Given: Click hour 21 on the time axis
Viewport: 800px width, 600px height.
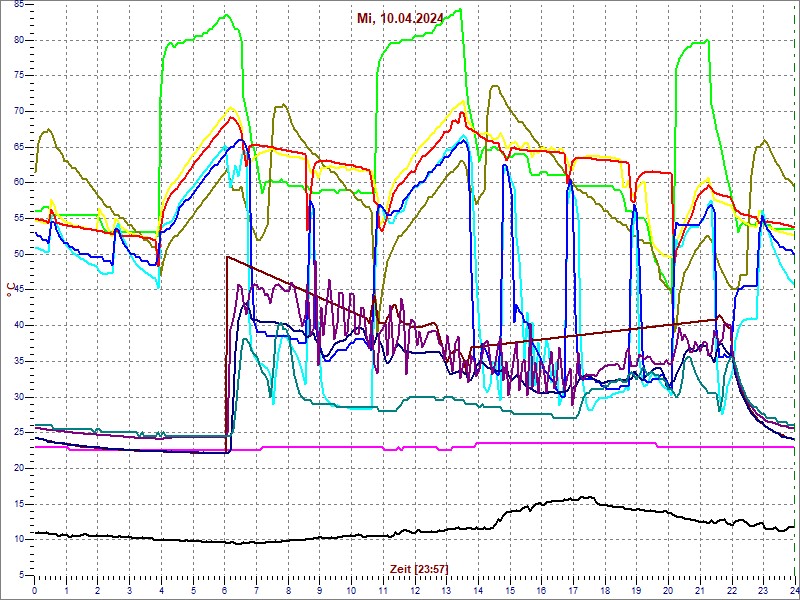Looking at the screenshot, I should 700,590.
